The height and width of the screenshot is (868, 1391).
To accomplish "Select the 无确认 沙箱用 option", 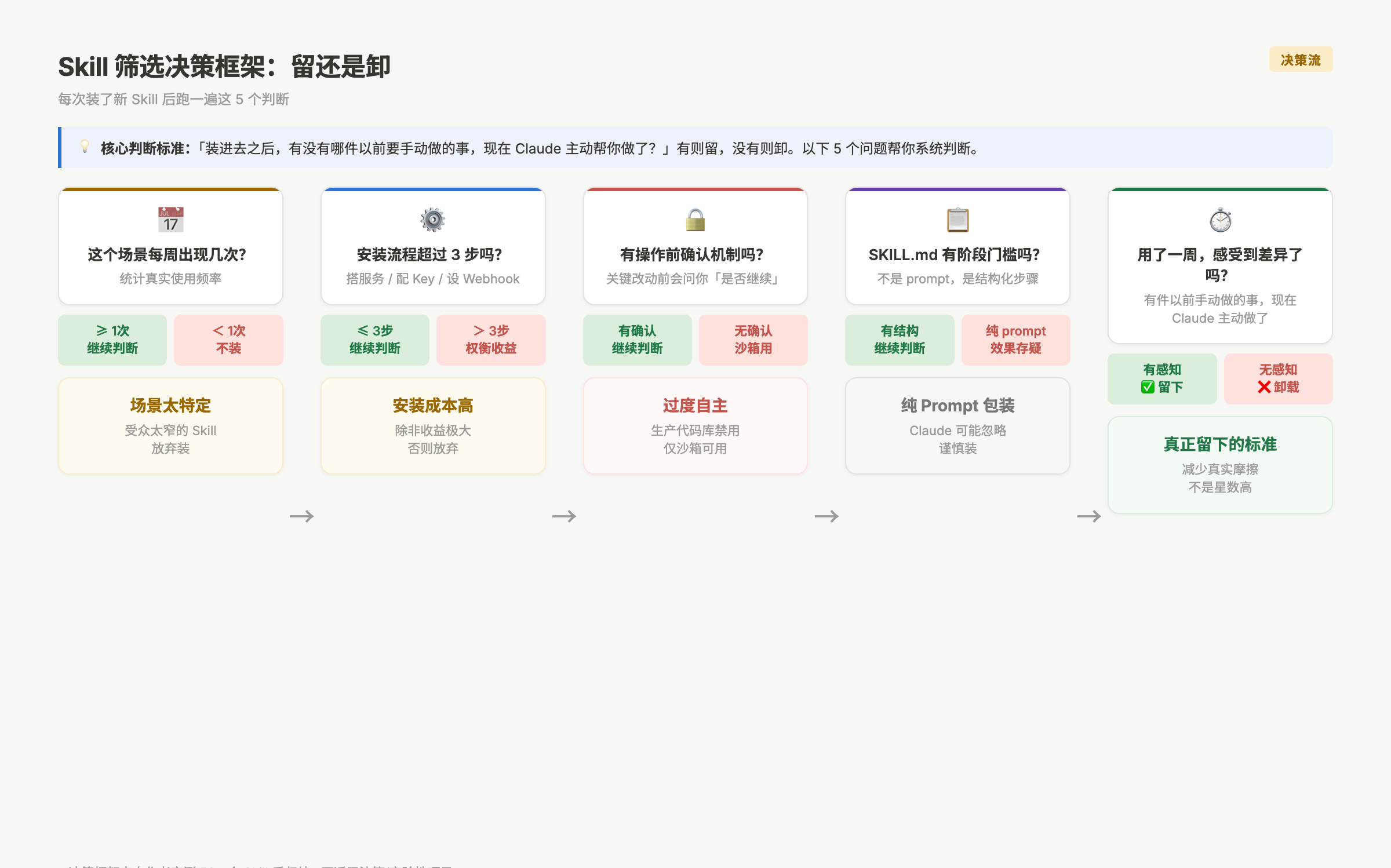I will [x=753, y=340].
